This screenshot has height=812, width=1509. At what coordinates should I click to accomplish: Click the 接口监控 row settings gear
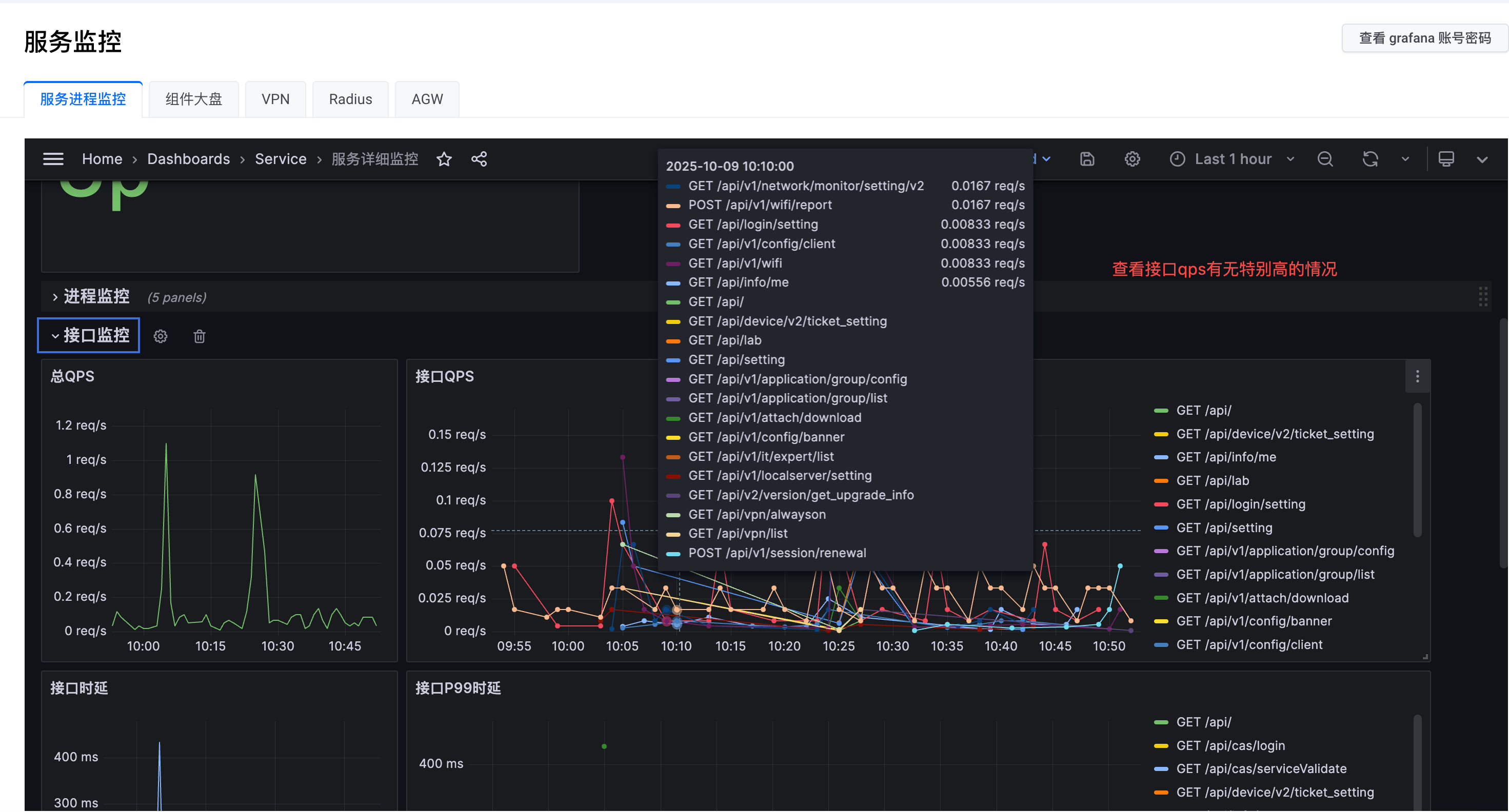point(161,336)
